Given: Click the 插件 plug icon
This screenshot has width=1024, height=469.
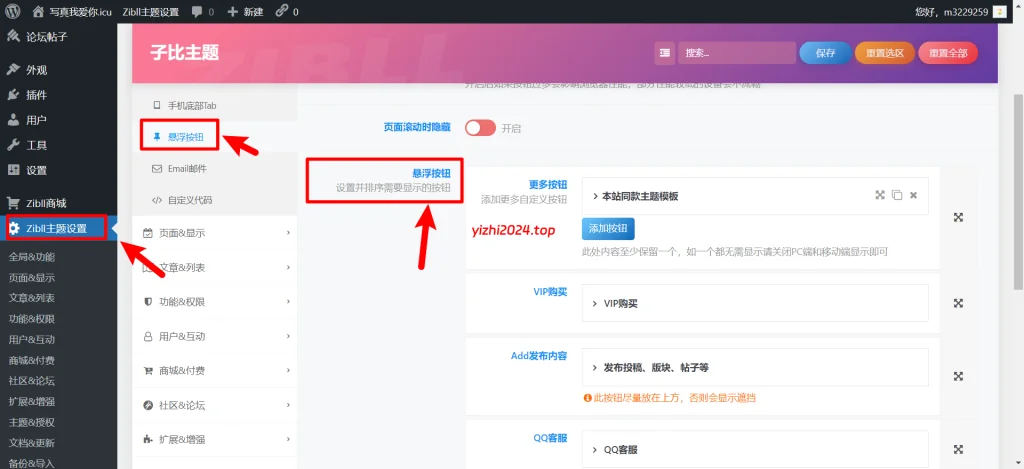Looking at the screenshot, I should point(13,95).
